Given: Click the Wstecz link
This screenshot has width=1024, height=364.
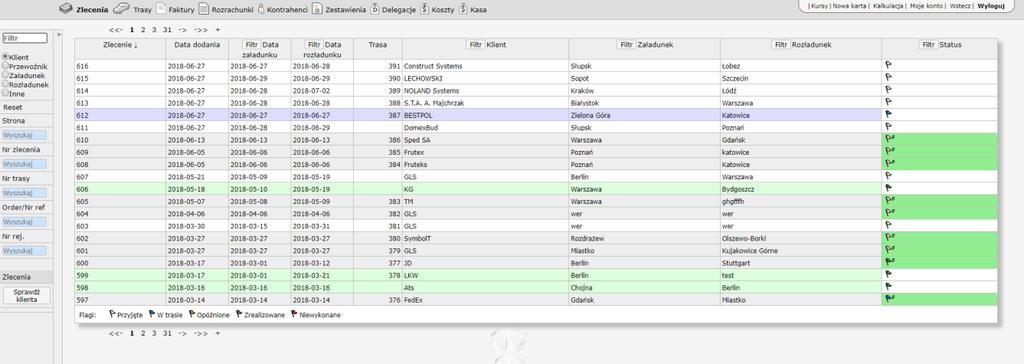Looking at the screenshot, I should point(960,6).
